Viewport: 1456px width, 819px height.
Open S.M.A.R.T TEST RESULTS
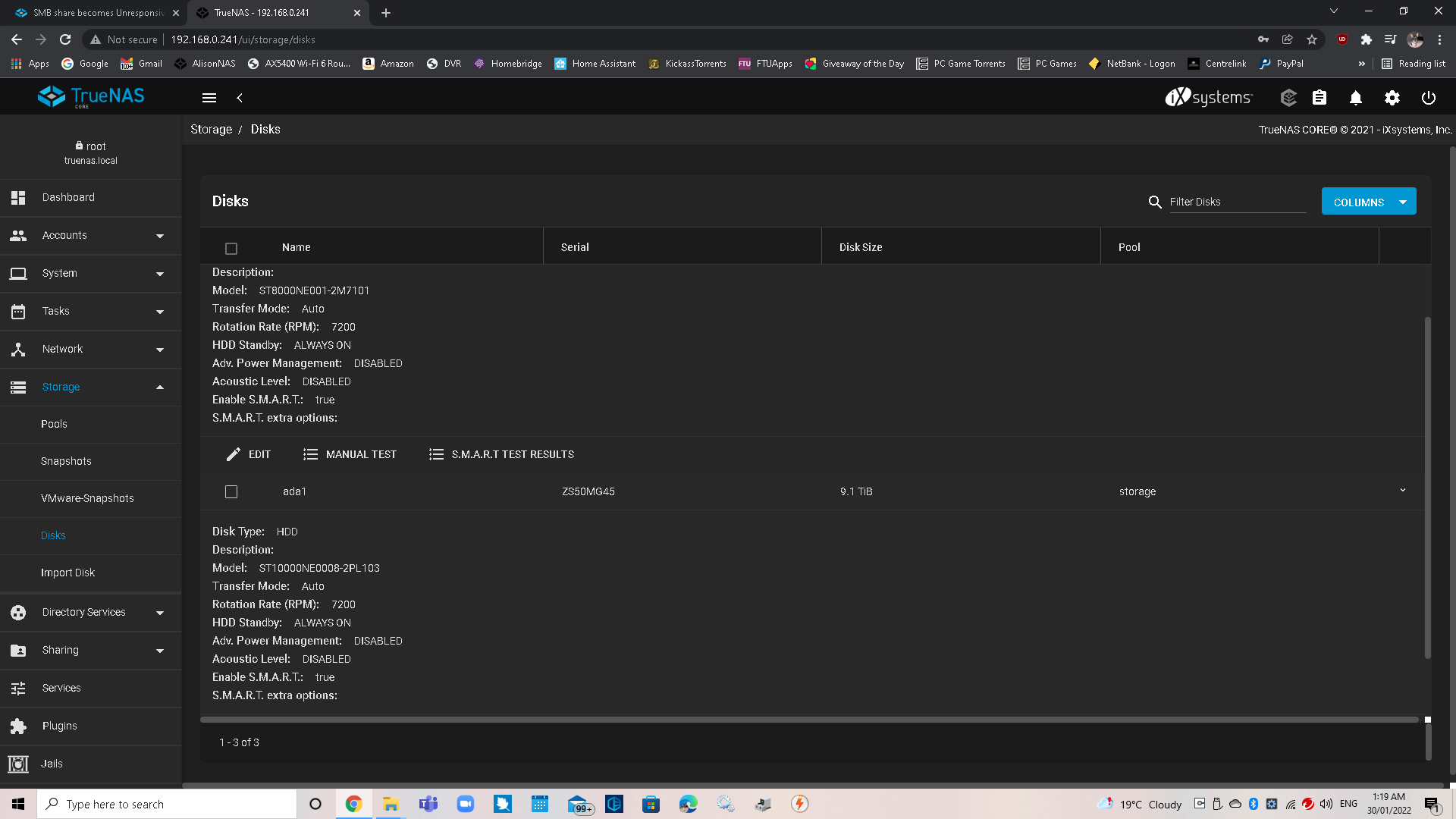501,454
